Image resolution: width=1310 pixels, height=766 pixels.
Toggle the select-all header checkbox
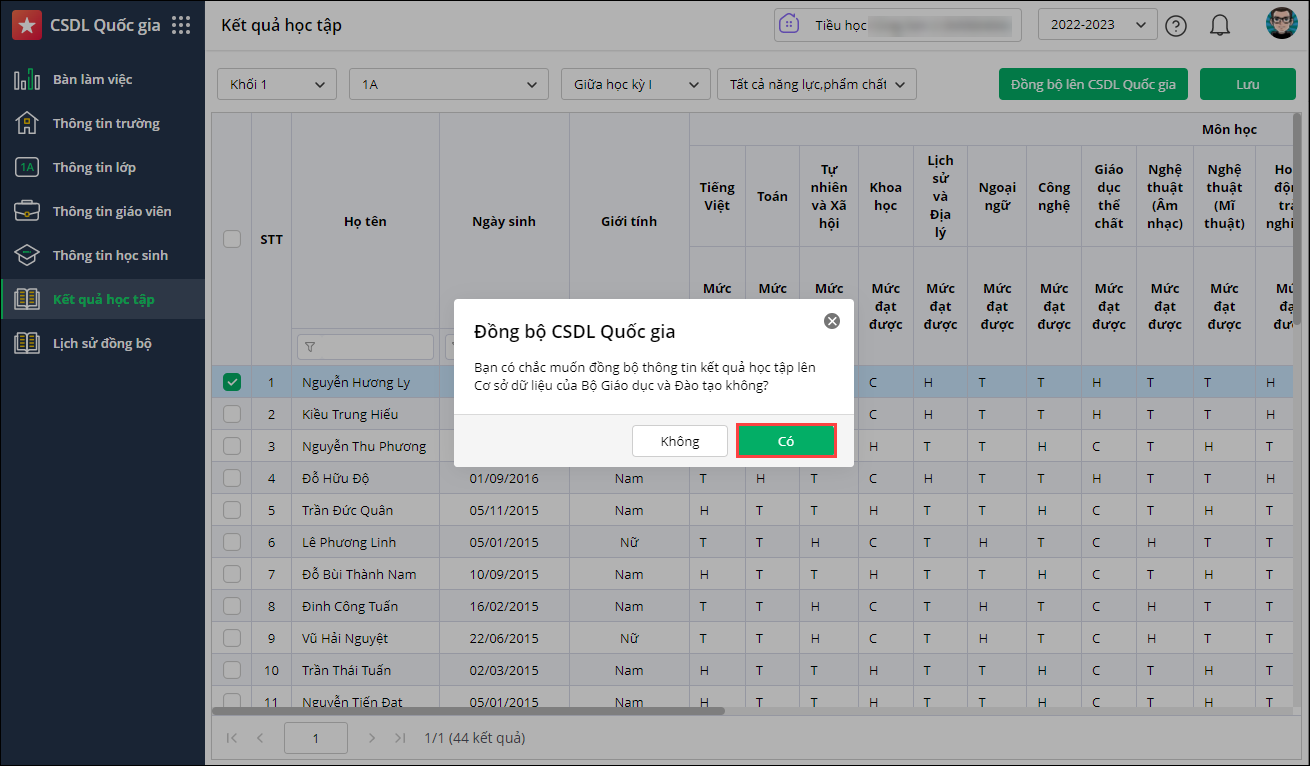click(x=232, y=239)
